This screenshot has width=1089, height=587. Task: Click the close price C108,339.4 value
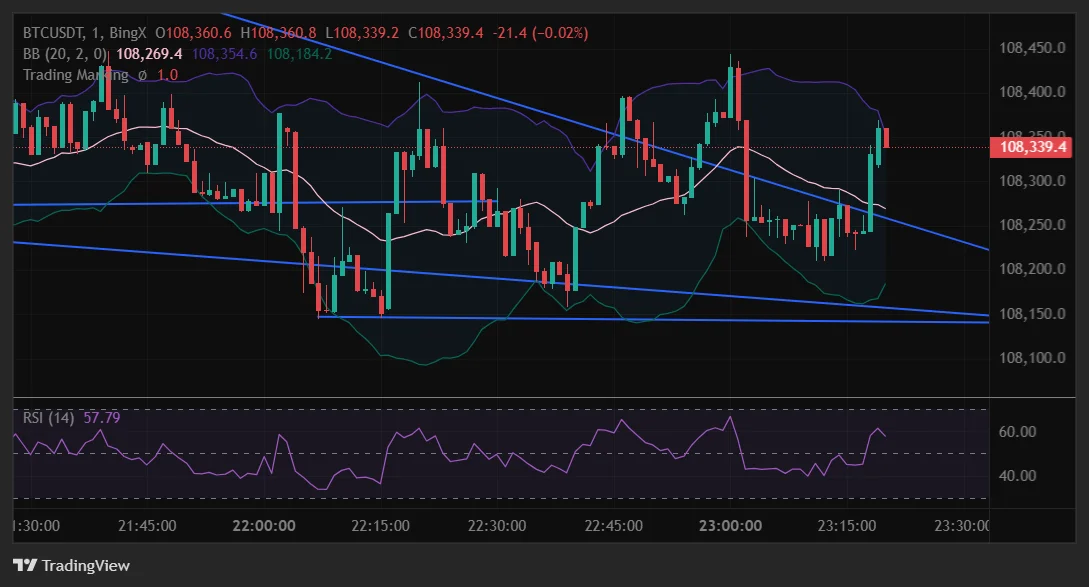click(x=446, y=33)
